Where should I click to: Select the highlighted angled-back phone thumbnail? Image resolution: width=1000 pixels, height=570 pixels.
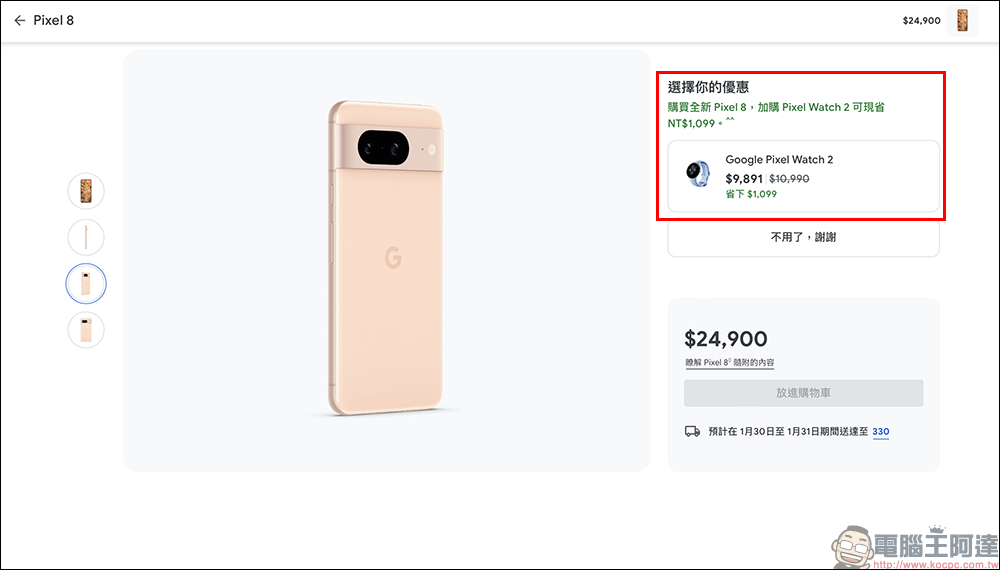(x=86, y=284)
